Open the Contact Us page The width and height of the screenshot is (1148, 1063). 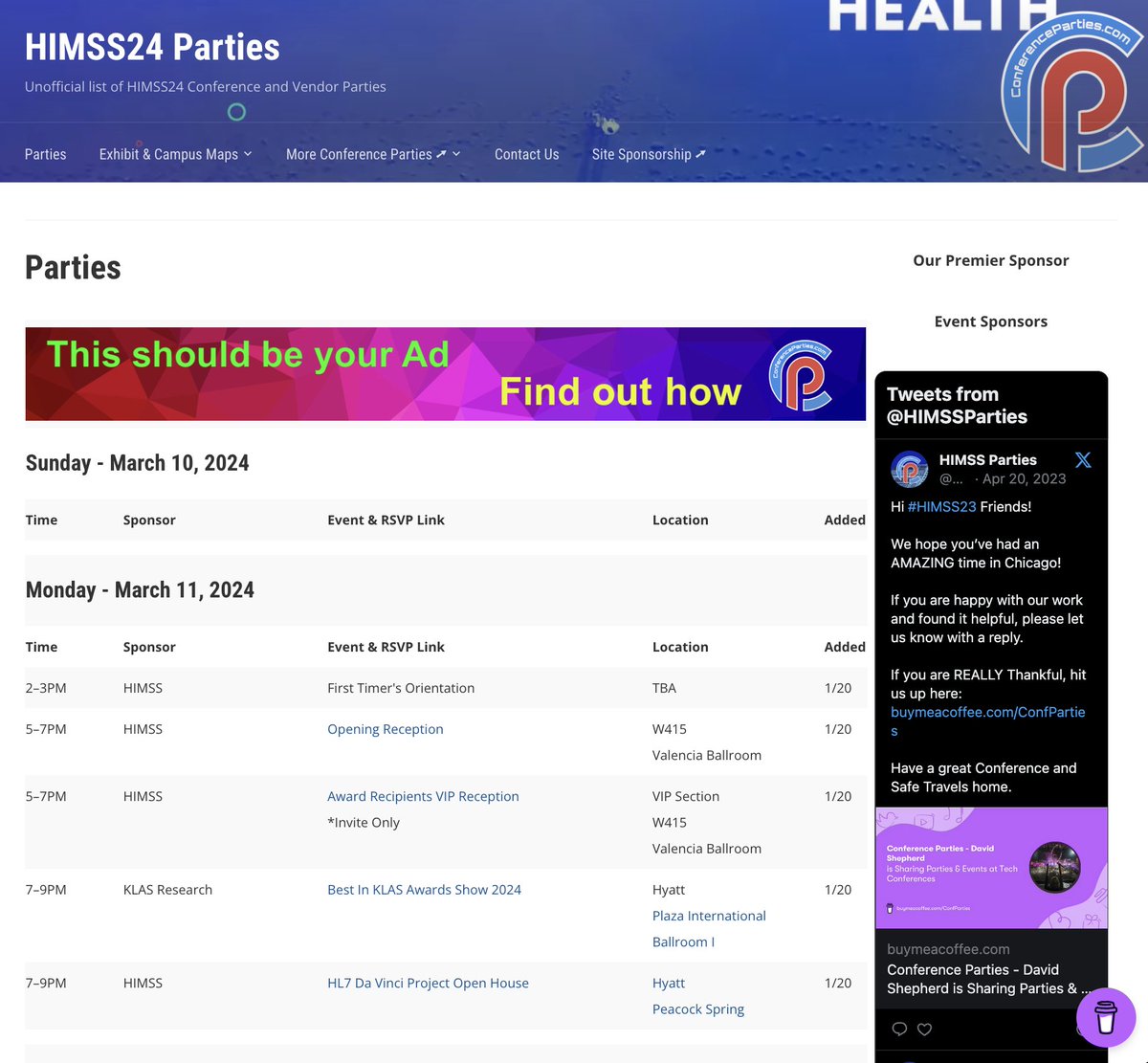pyautogui.click(x=526, y=154)
